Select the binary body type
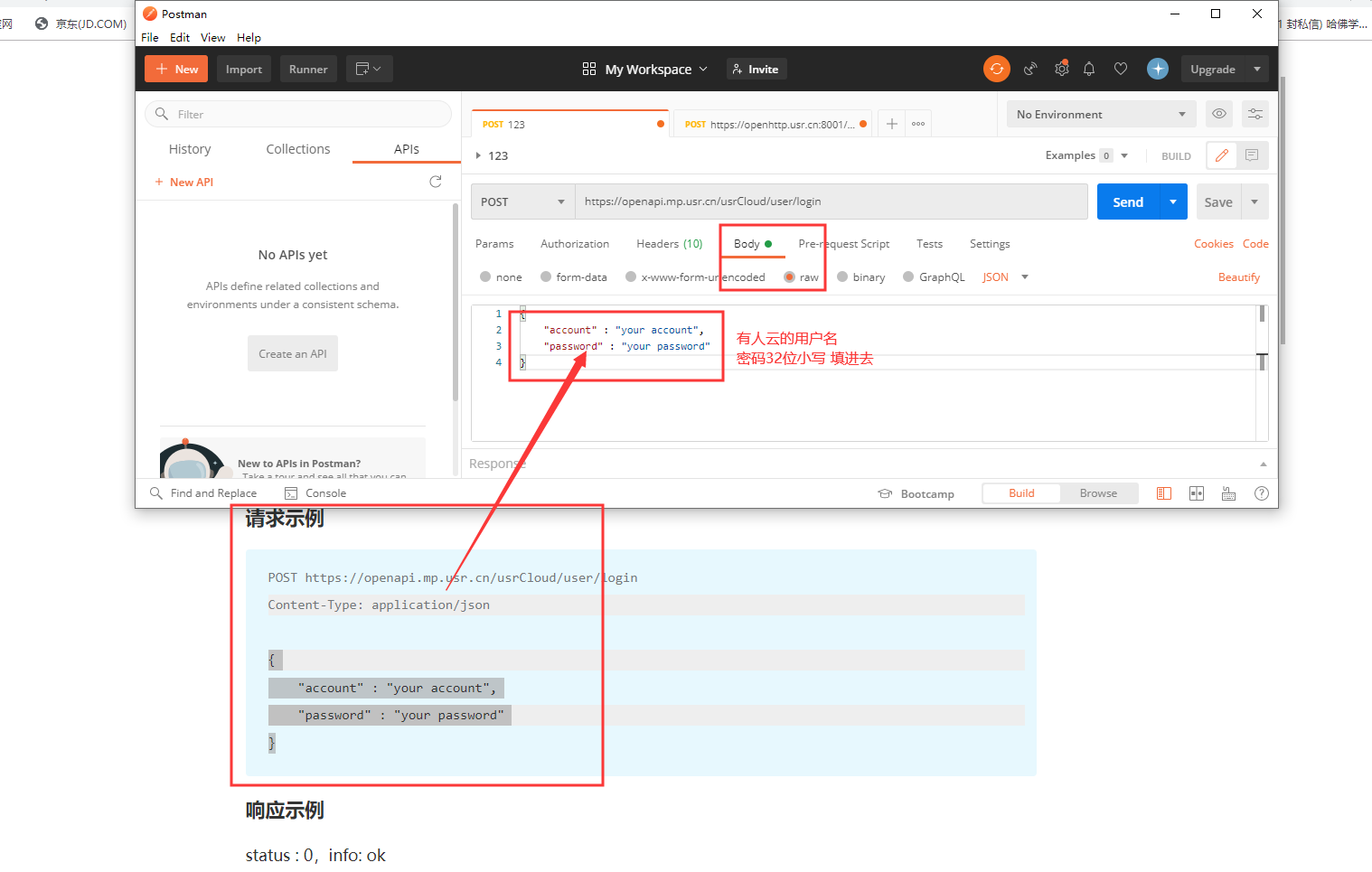The height and width of the screenshot is (872, 1372). point(843,277)
